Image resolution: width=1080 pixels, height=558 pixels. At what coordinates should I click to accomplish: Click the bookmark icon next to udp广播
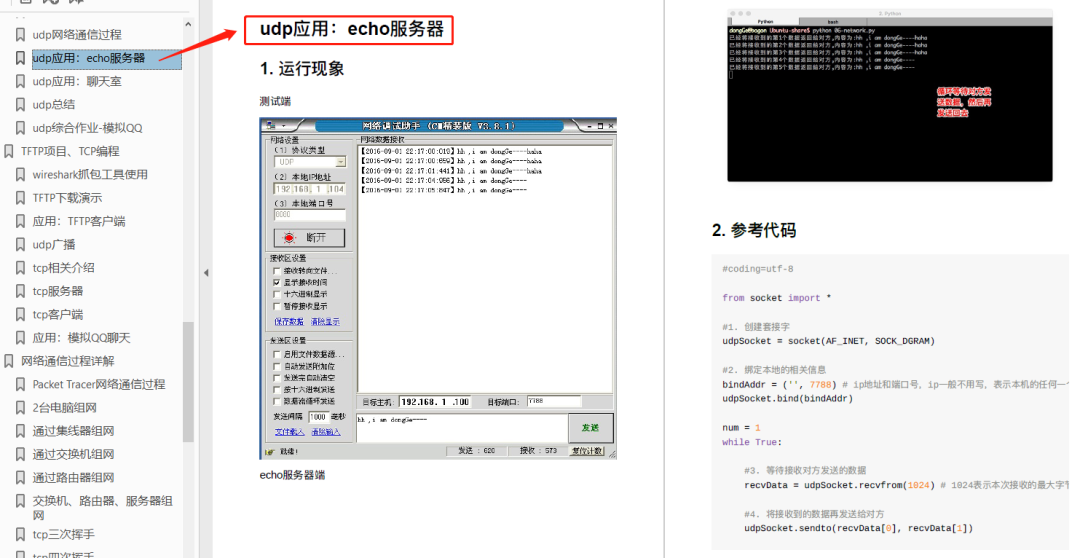pyautogui.click(x=20, y=245)
